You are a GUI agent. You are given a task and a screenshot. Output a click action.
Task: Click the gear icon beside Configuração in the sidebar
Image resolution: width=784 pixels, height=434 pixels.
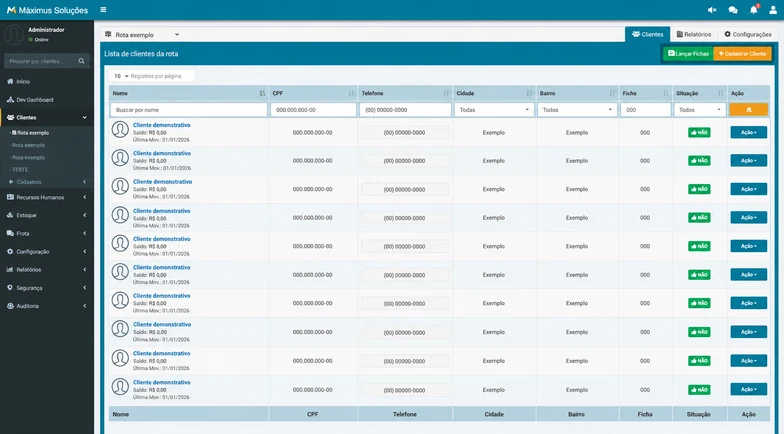coord(10,252)
